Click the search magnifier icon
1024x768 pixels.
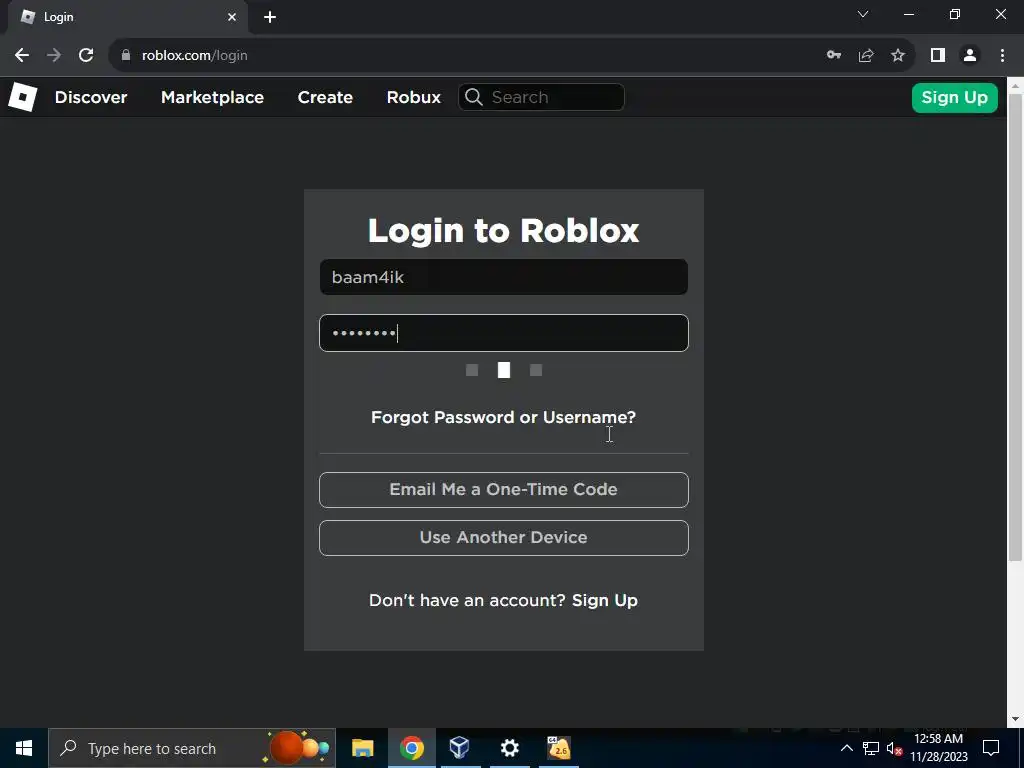tap(474, 97)
